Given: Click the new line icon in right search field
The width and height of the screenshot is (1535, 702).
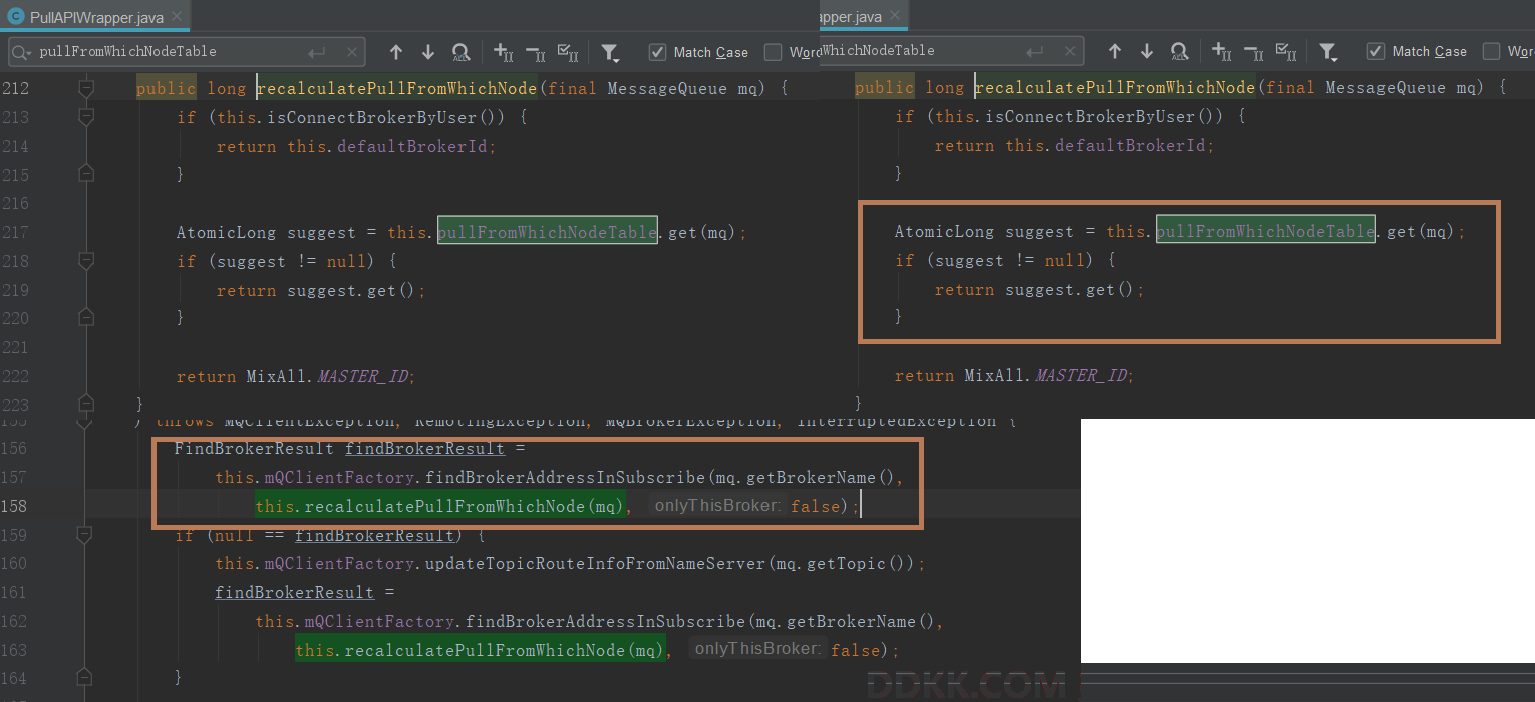Looking at the screenshot, I should point(1036,52).
